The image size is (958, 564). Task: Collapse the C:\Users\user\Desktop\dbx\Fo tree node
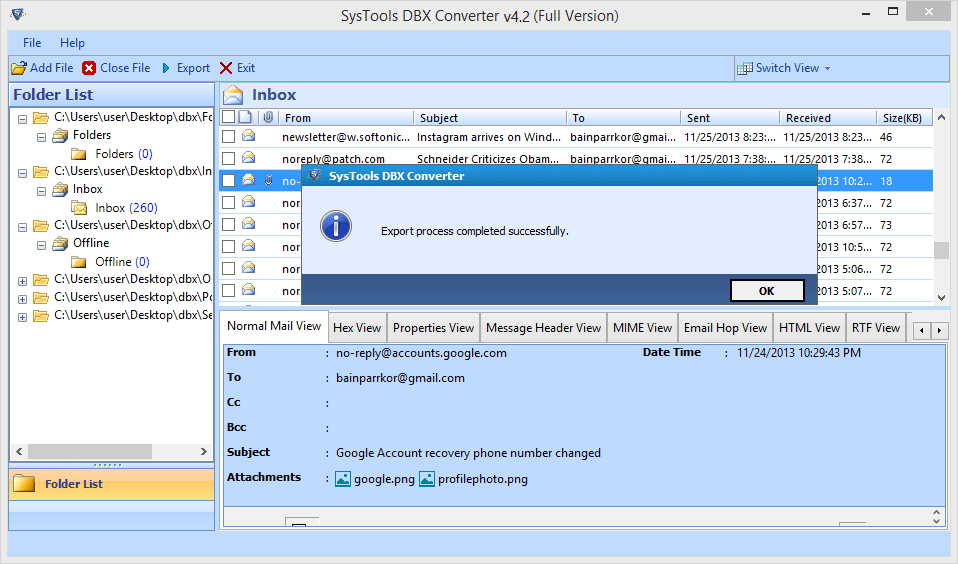(x=23, y=119)
